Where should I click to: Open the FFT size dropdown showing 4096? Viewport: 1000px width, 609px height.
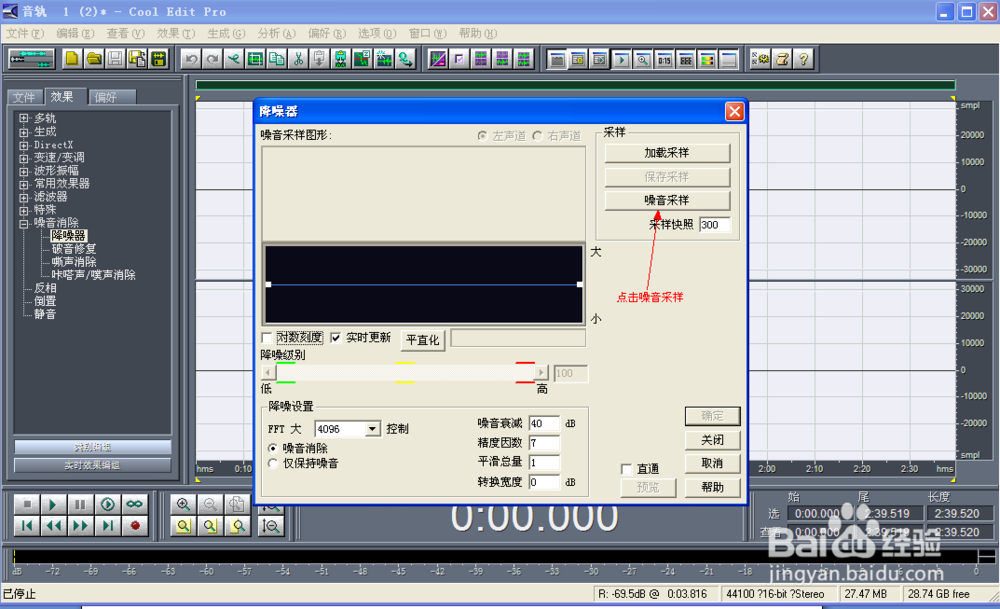[x=372, y=428]
